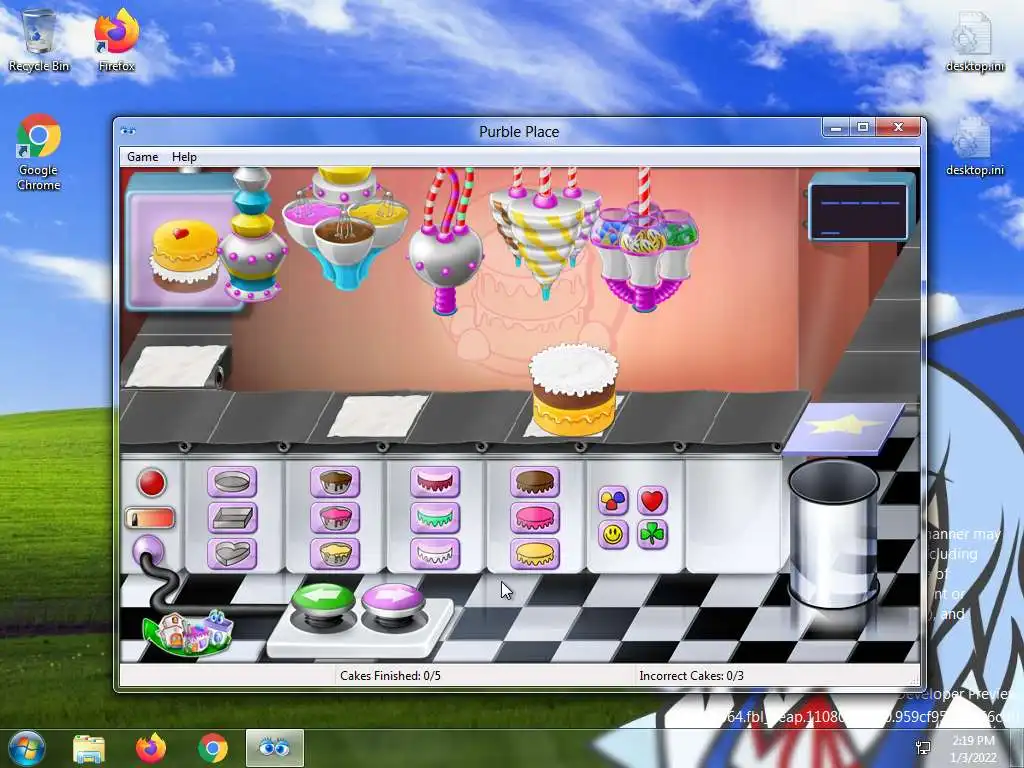Choose the chocolate cake batter

coord(335,483)
